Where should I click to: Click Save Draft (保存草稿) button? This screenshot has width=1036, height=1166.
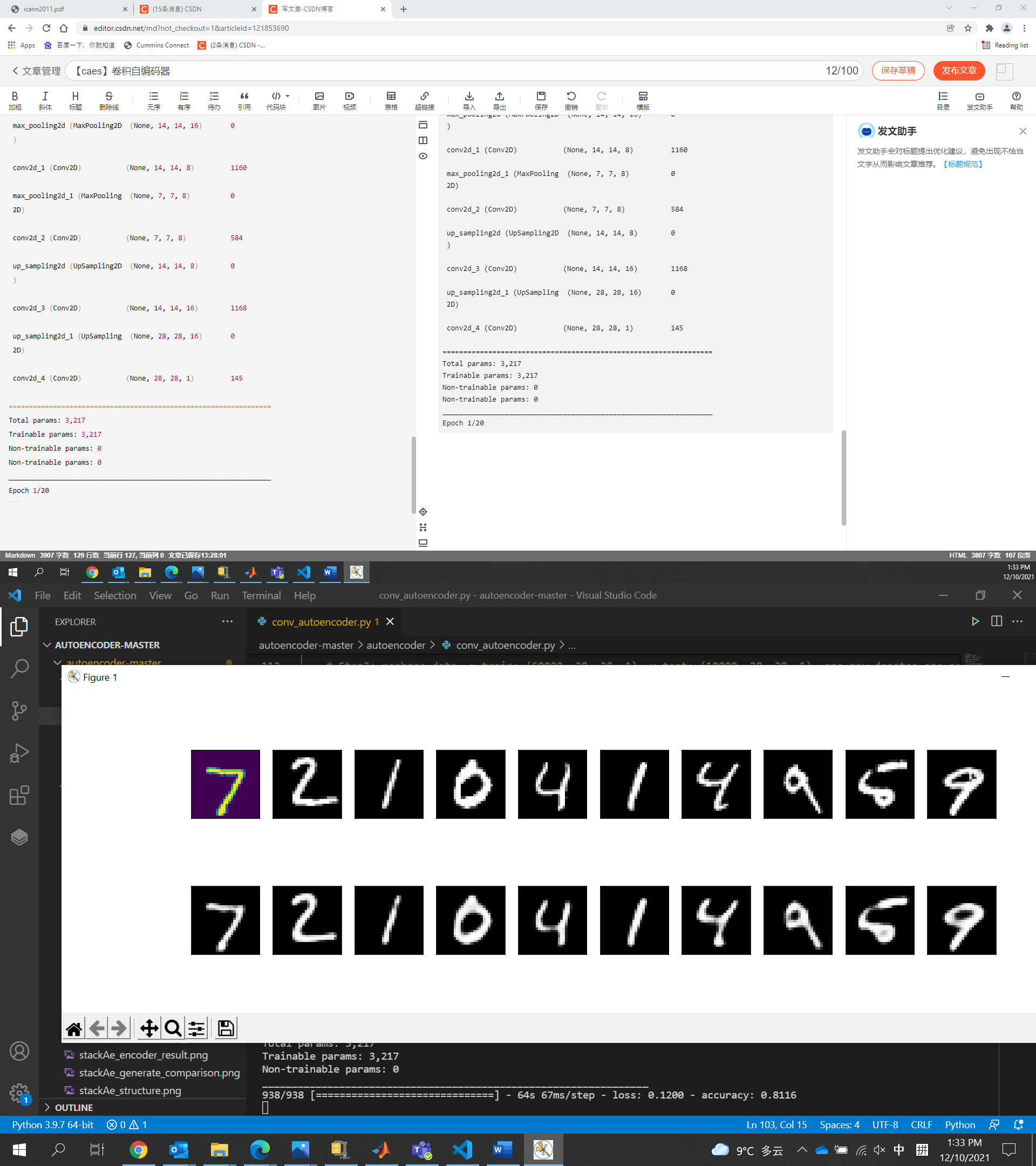pos(898,70)
